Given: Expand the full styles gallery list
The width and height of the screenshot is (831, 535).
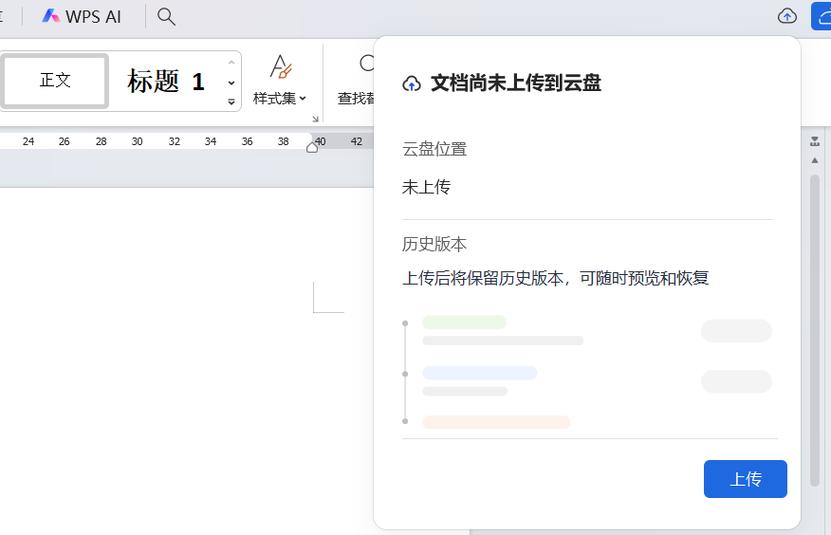Looking at the screenshot, I should click(231, 101).
